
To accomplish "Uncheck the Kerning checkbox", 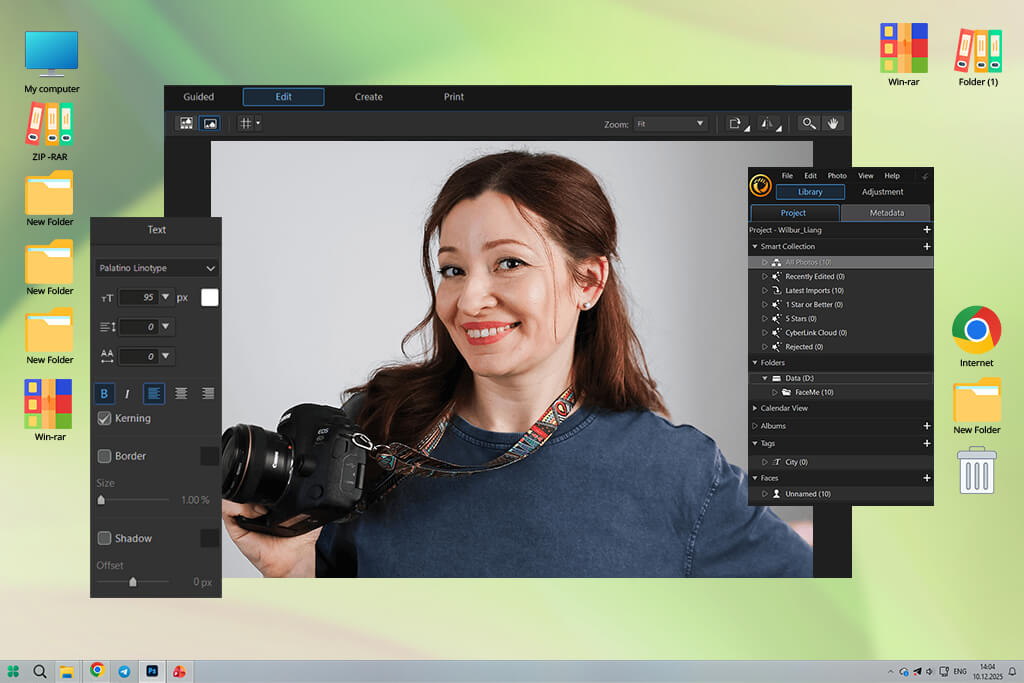I will 104,419.
